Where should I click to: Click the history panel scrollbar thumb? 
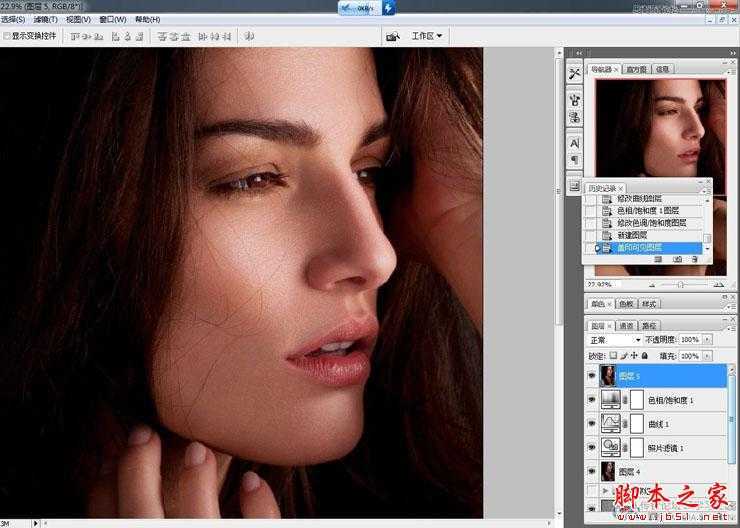pos(707,239)
